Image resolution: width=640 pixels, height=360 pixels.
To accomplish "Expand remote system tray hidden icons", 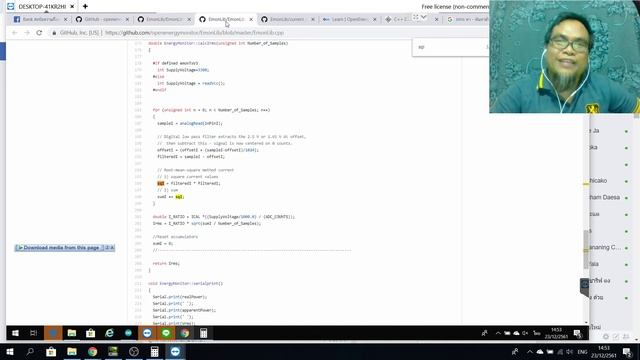I will coord(498,333).
